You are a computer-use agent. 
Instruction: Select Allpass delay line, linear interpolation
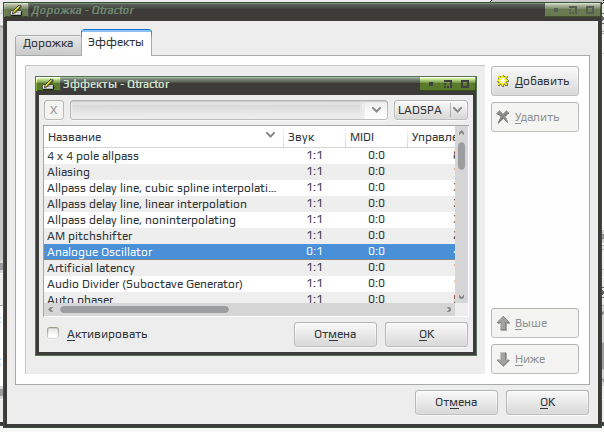(249, 204)
